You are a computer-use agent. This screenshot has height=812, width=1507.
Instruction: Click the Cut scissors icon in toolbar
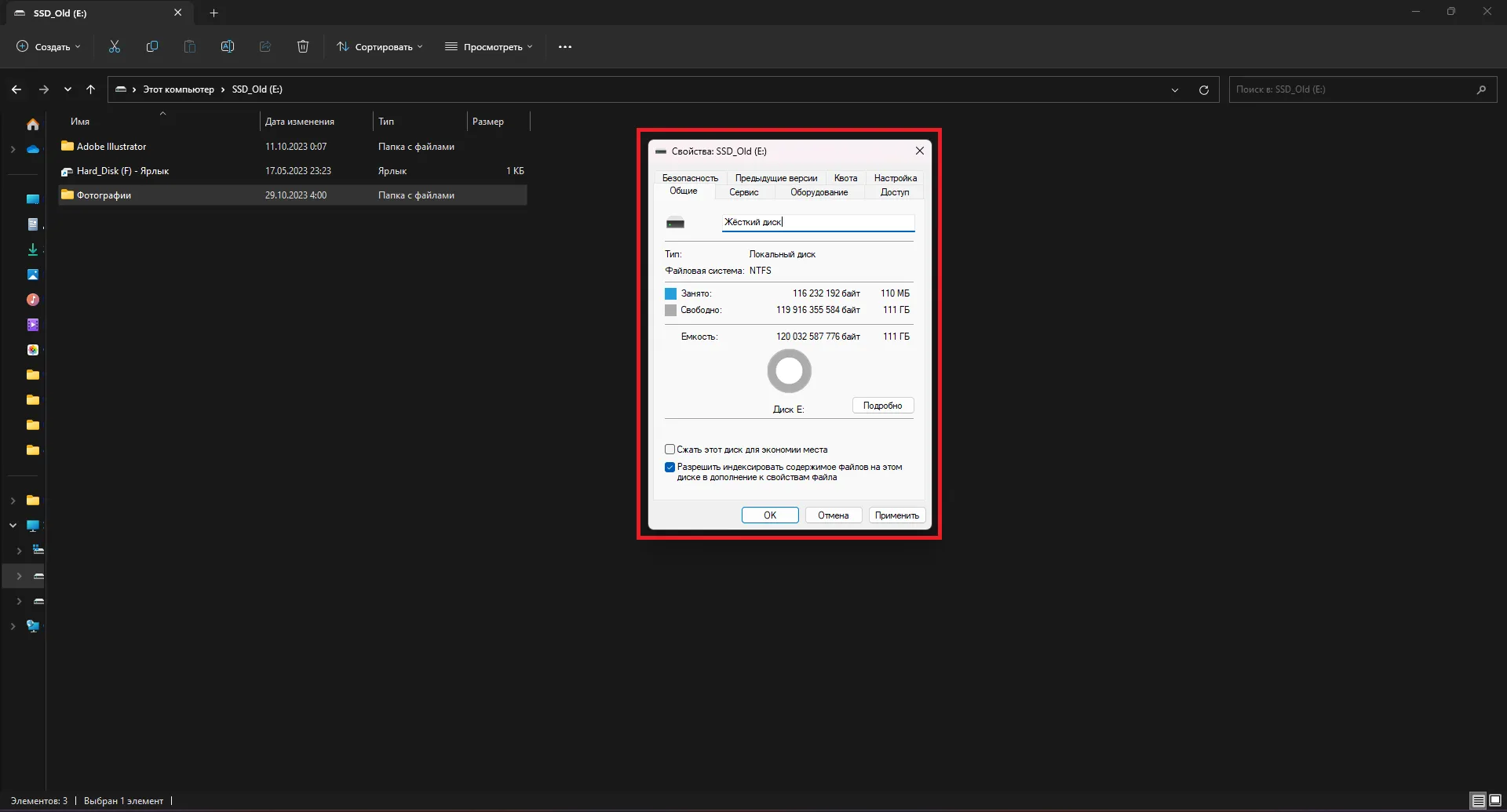(115, 47)
